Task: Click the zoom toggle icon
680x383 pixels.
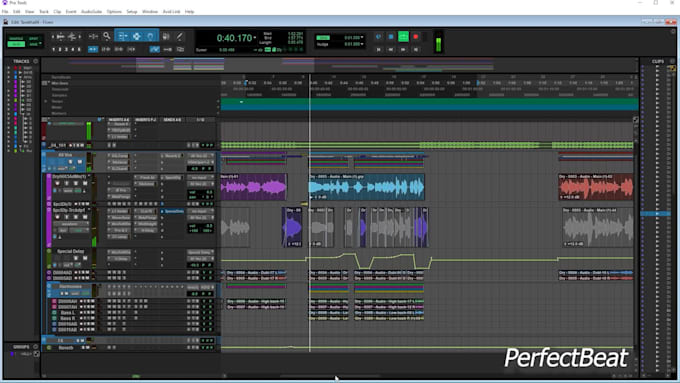Action: [93, 37]
